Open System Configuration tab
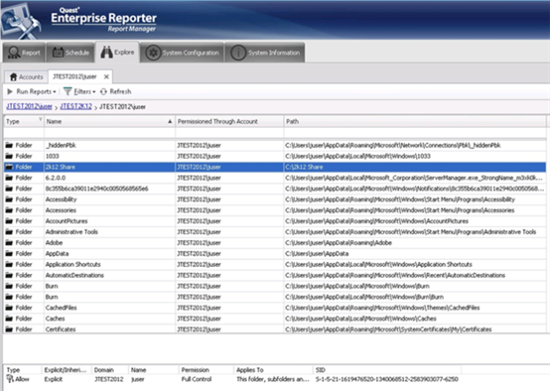 click(182, 53)
